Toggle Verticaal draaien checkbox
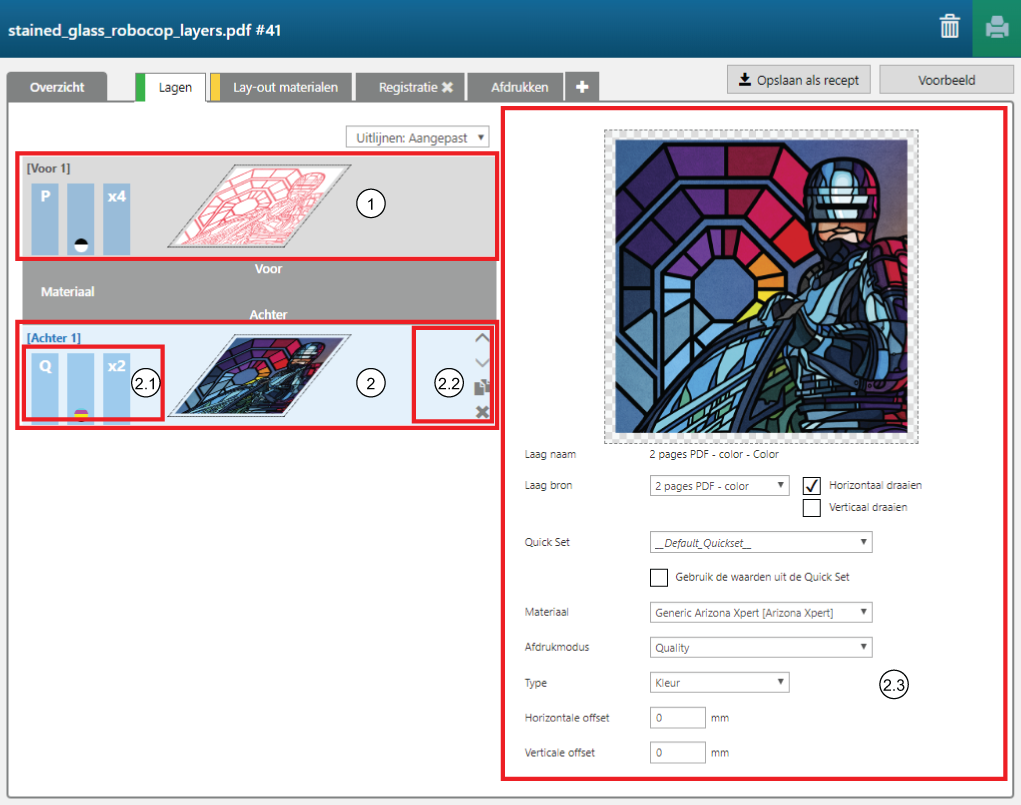 click(x=811, y=507)
